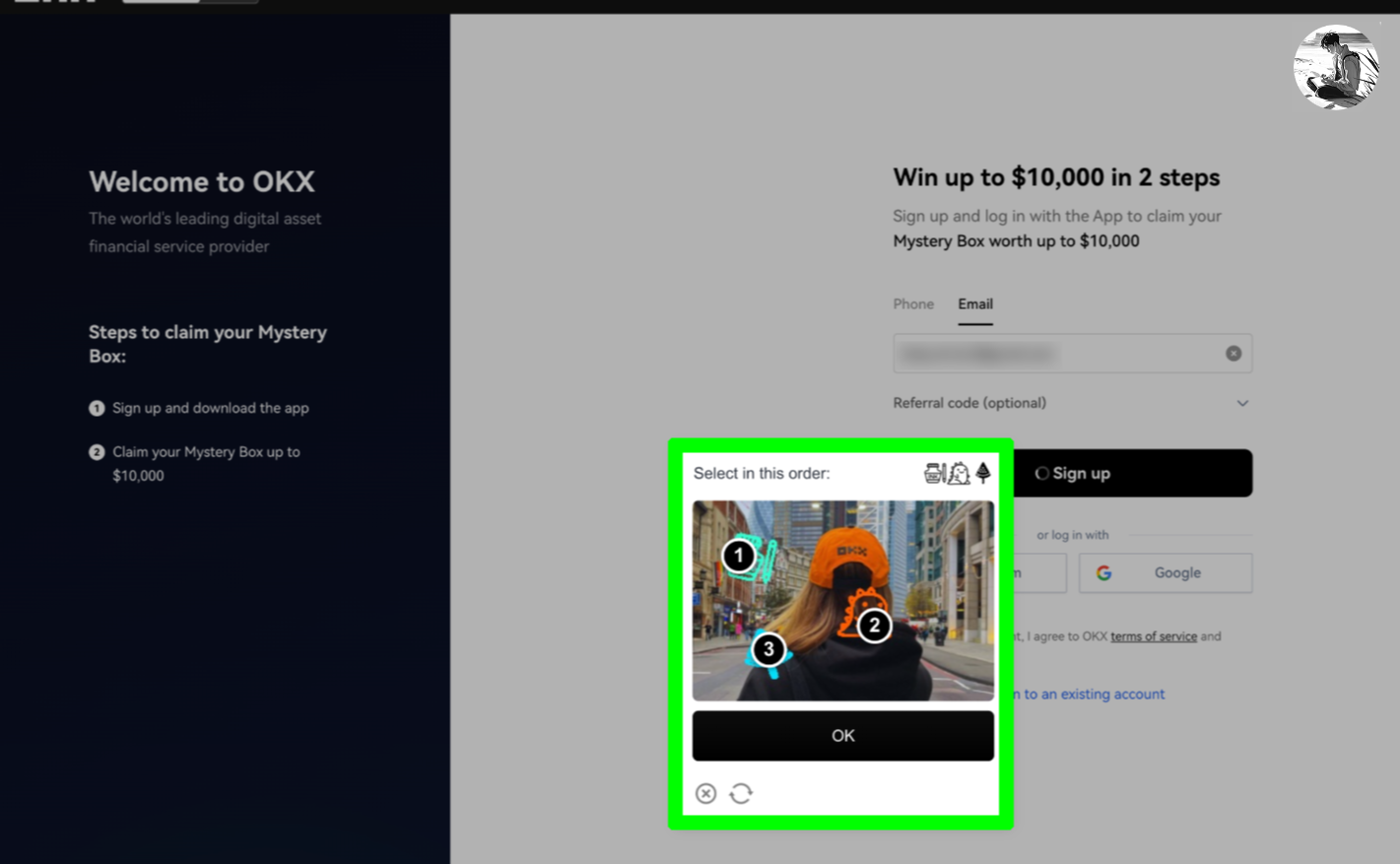This screenshot has height=864, width=1400.
Task: Log in with Google
Action: click(1166, 572)
